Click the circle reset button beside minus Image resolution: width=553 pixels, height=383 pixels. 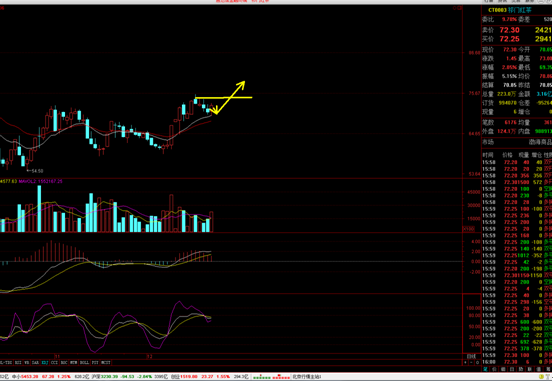tap(478, 362)
